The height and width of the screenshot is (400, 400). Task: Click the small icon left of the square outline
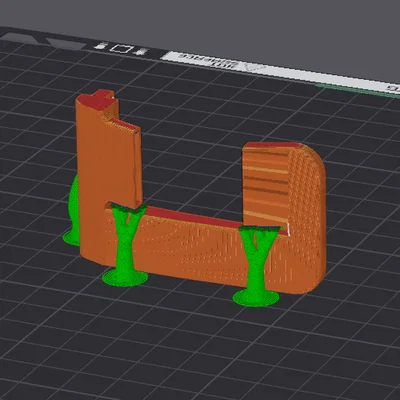pos(101,46)
